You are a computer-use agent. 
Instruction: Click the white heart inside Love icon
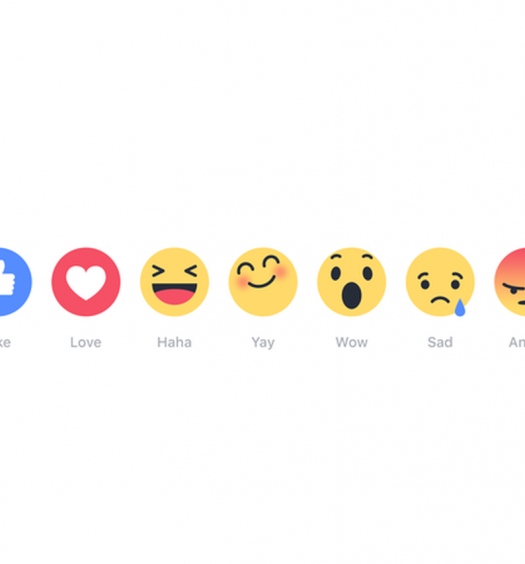86,283
